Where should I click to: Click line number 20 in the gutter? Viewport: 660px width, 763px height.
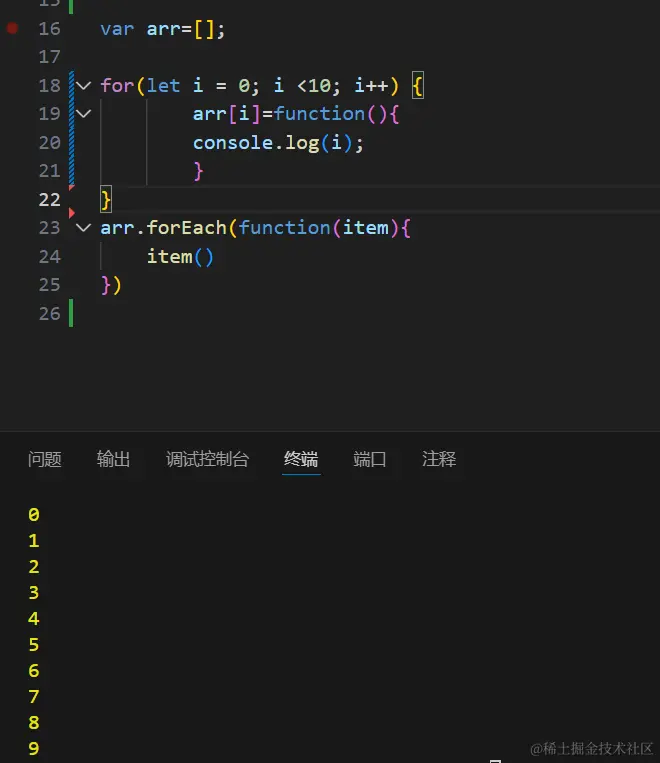(x=50, y=143)
